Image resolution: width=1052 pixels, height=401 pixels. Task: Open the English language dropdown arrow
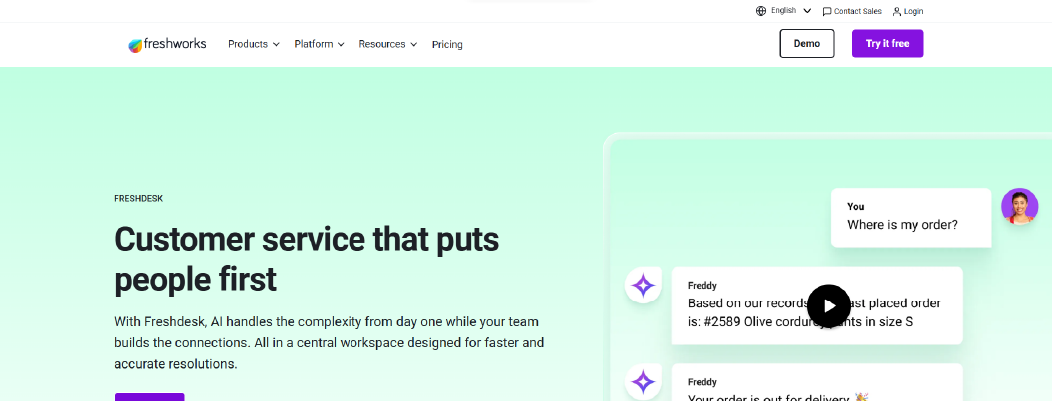point(806,11)
